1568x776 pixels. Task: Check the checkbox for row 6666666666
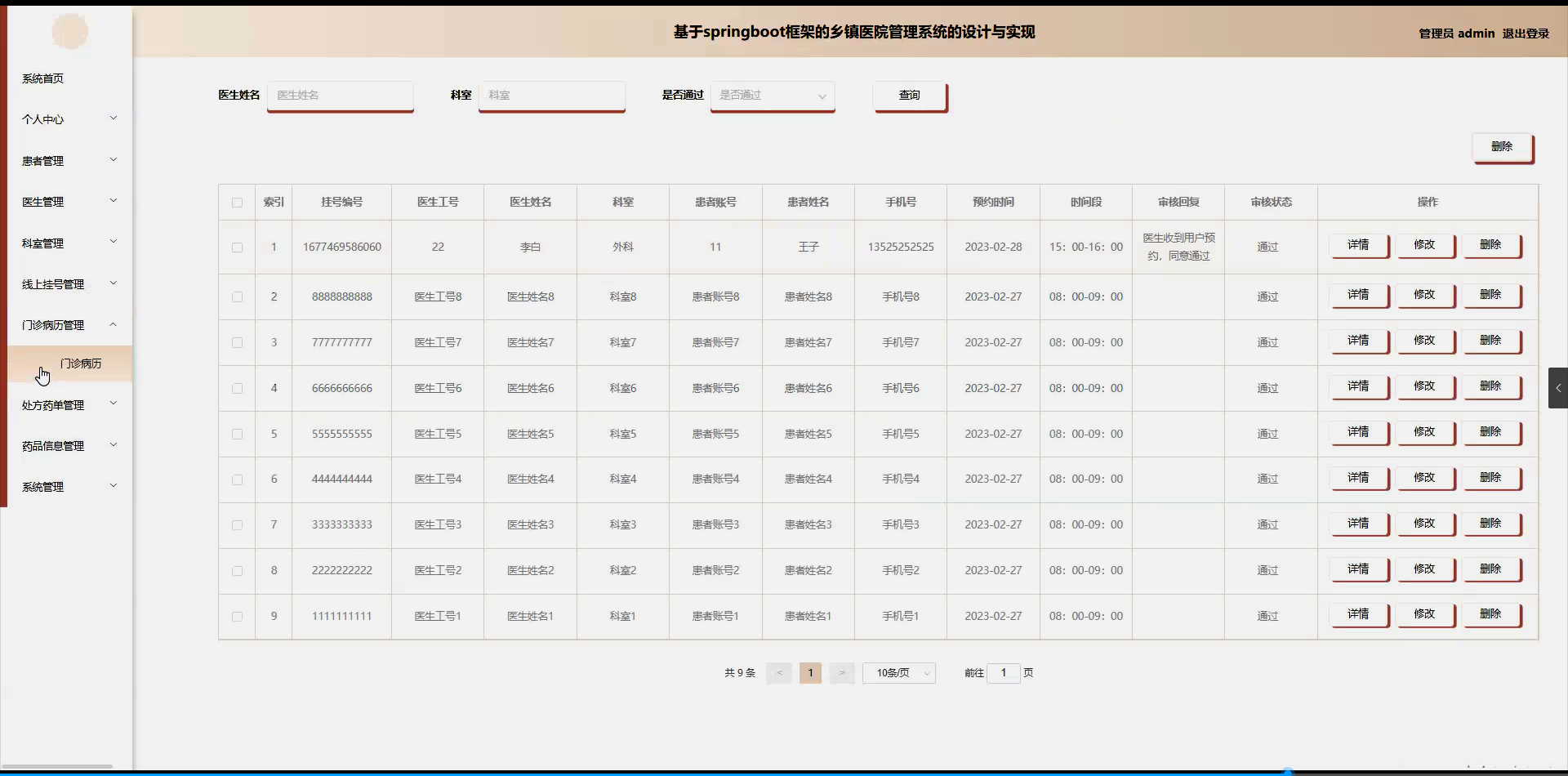237,389
